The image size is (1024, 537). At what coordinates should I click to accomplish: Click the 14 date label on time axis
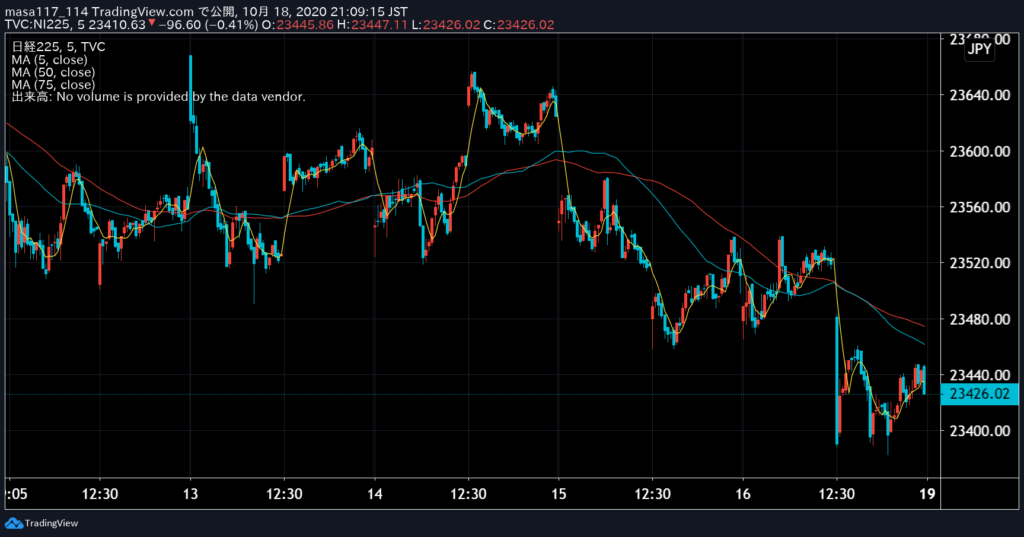click(374, 494)
